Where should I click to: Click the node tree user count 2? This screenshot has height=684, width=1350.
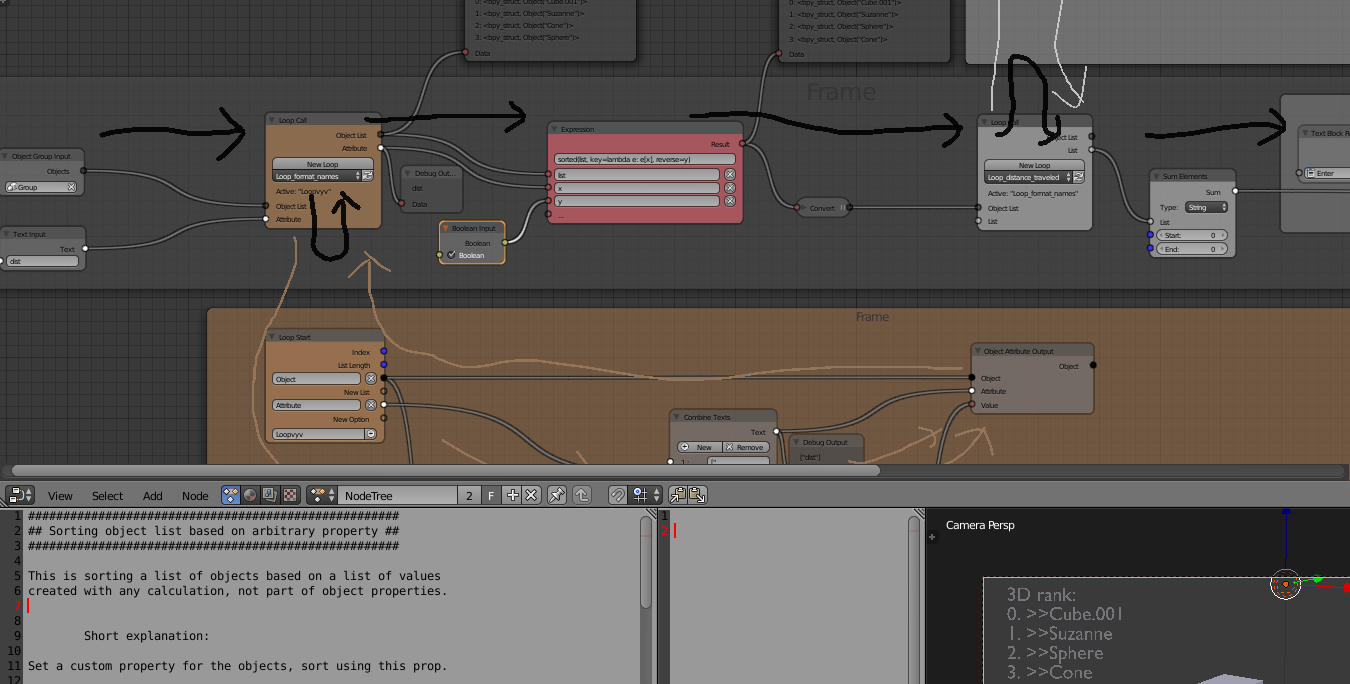[x=470, y=495]
